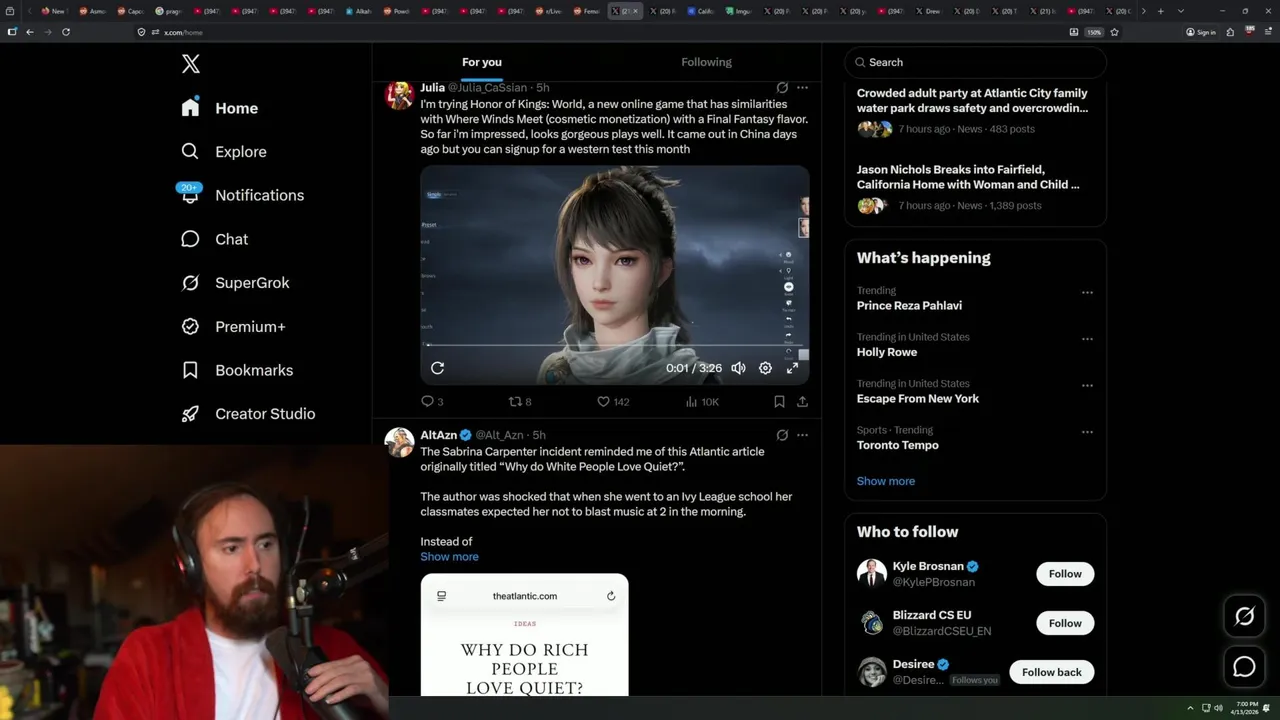Open options for Toronto Tempo trend
The height and width of the screenshot is (720, 1280).
1087,432
